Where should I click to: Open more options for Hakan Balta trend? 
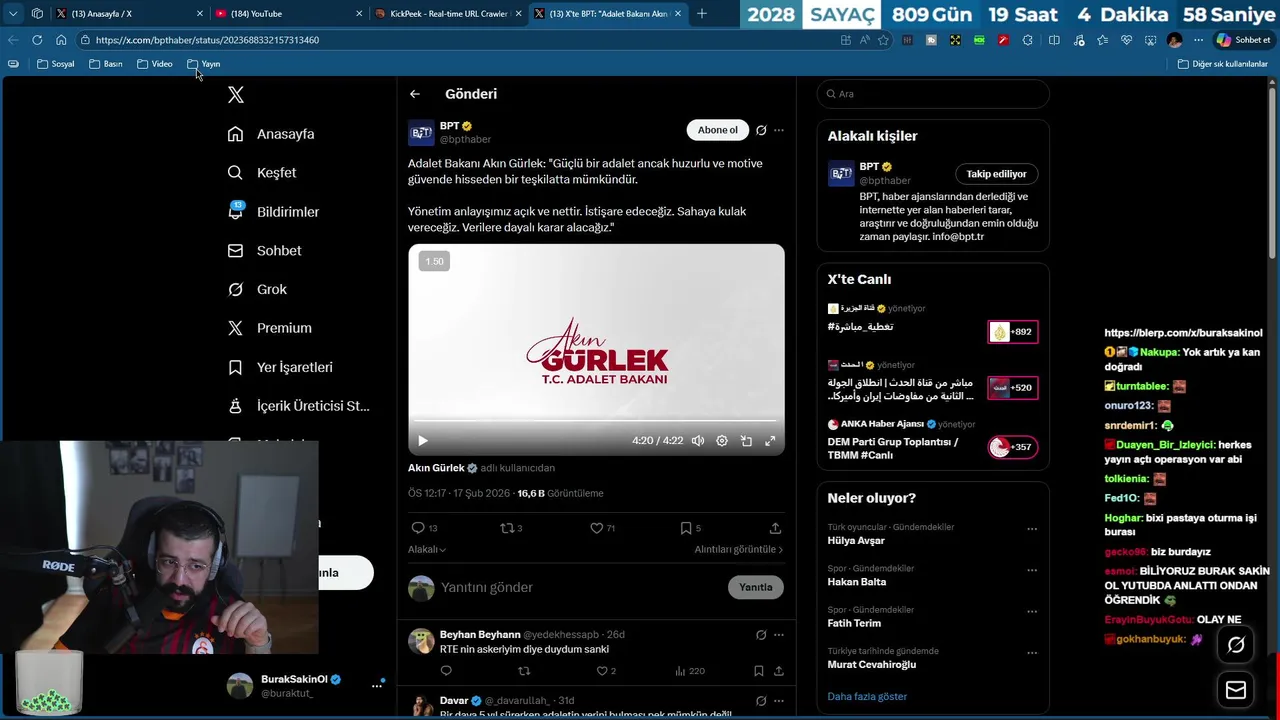pyautogui.click(x=1032, y=570)
